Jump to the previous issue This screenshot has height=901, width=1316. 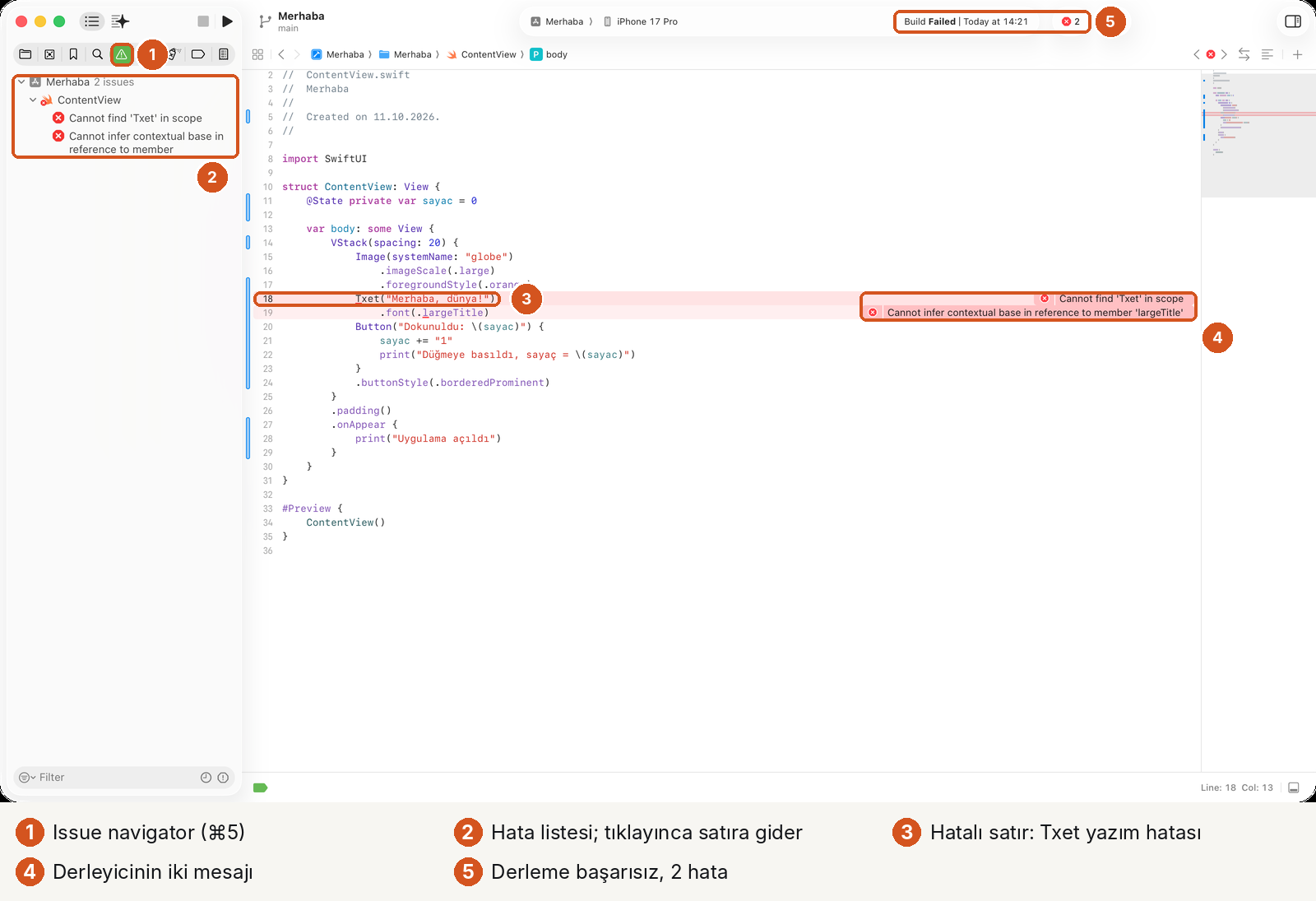pos(1197,54)
